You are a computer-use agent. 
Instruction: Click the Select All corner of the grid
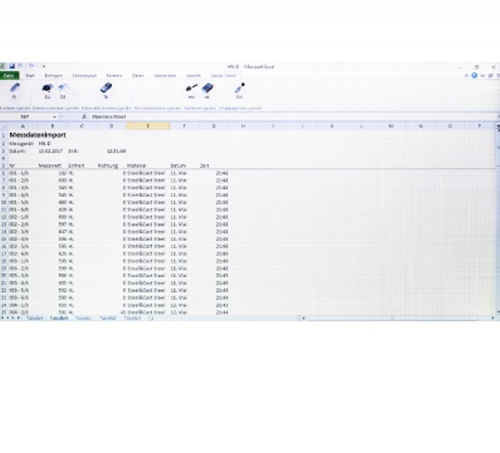4,126
